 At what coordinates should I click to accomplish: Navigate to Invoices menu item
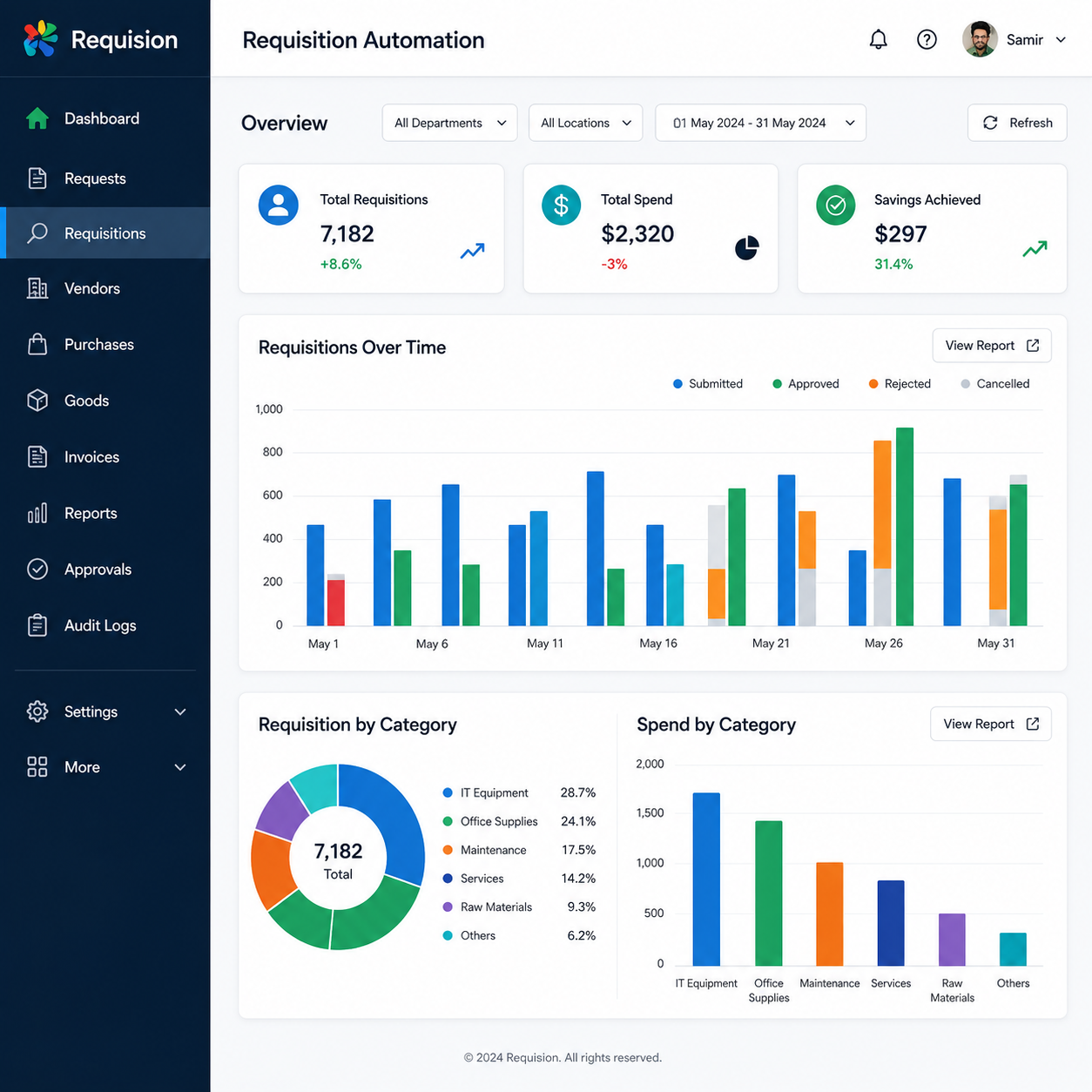click(104, 456)
